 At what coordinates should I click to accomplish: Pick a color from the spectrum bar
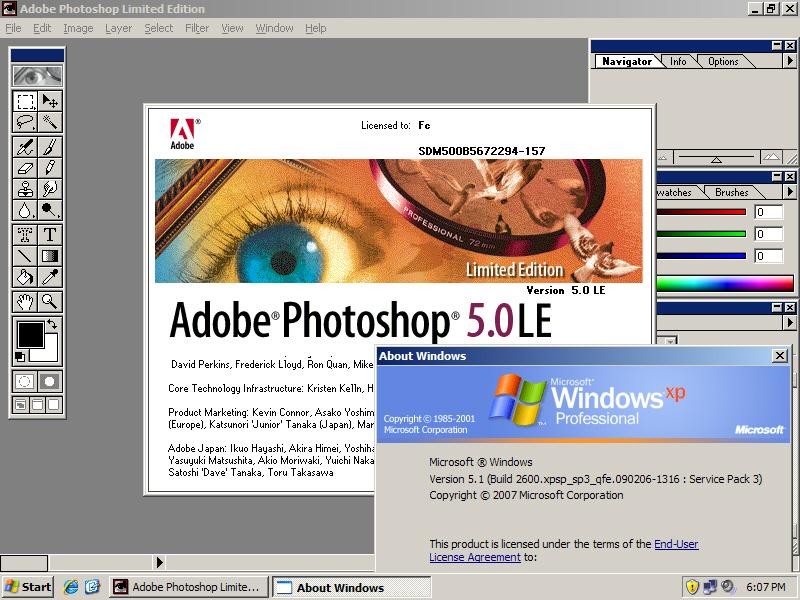pyautogui.click(x=725, y=283)
